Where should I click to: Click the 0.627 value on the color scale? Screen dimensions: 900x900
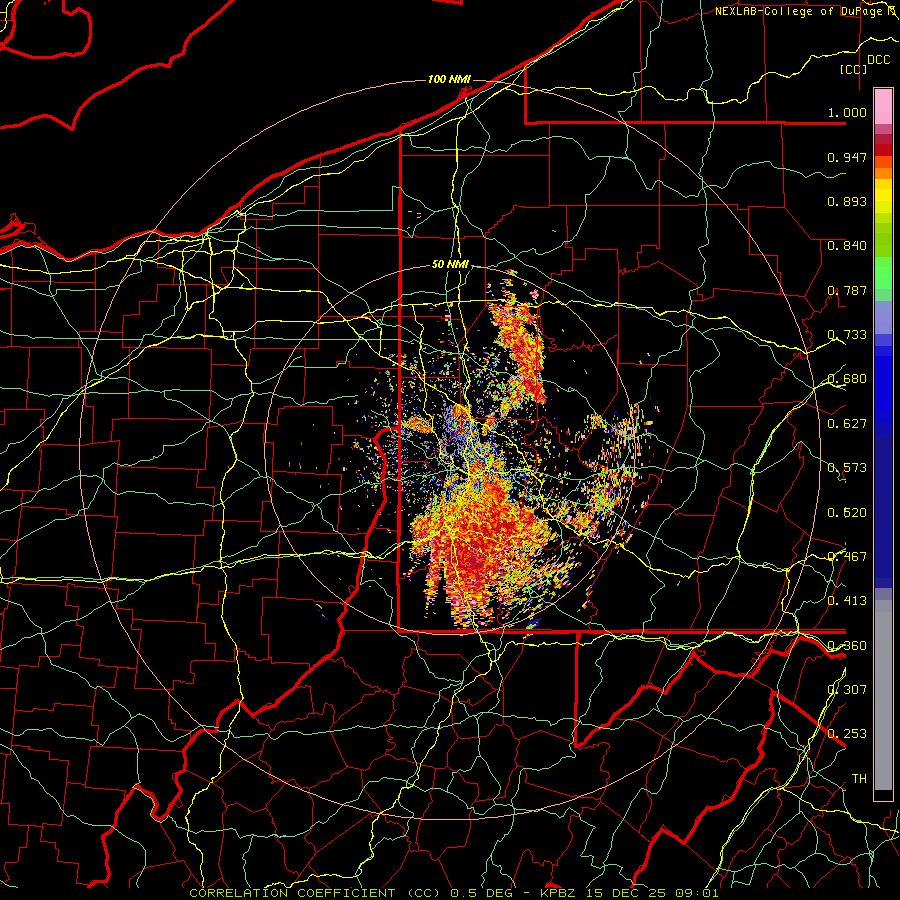(847, 424)
